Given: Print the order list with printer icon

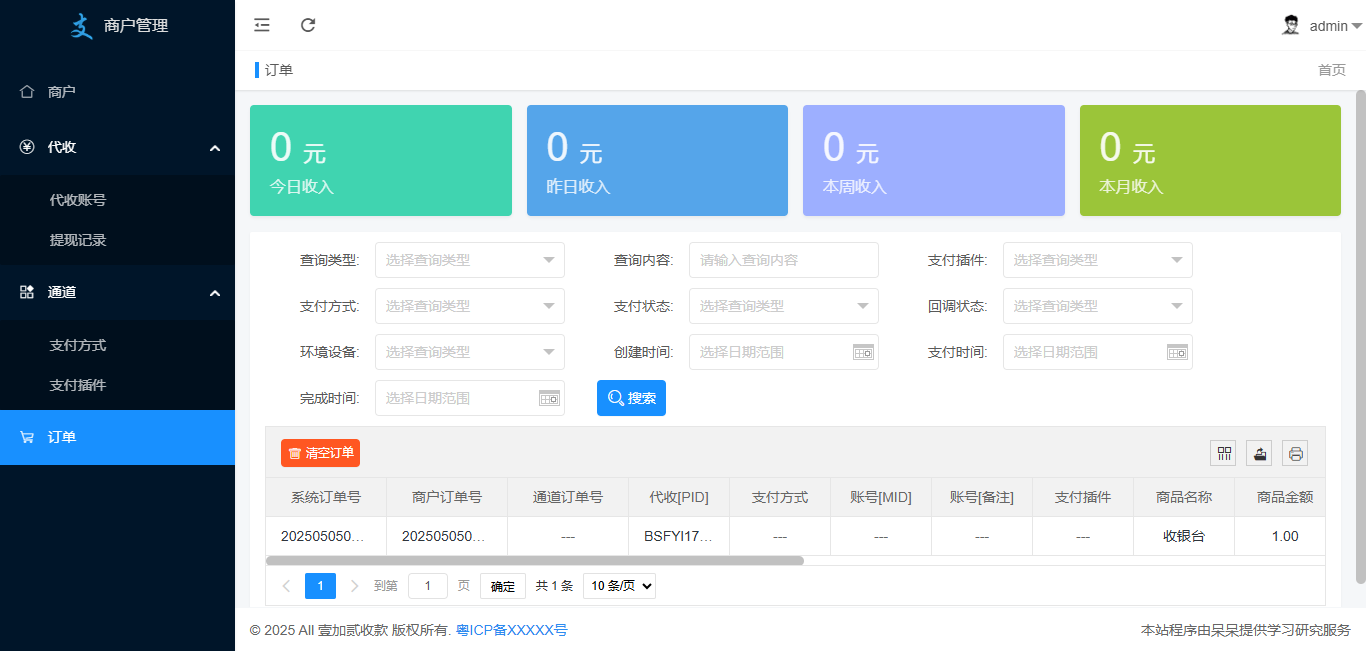Looking at the screenshot, I should (x=1295, y=453).
